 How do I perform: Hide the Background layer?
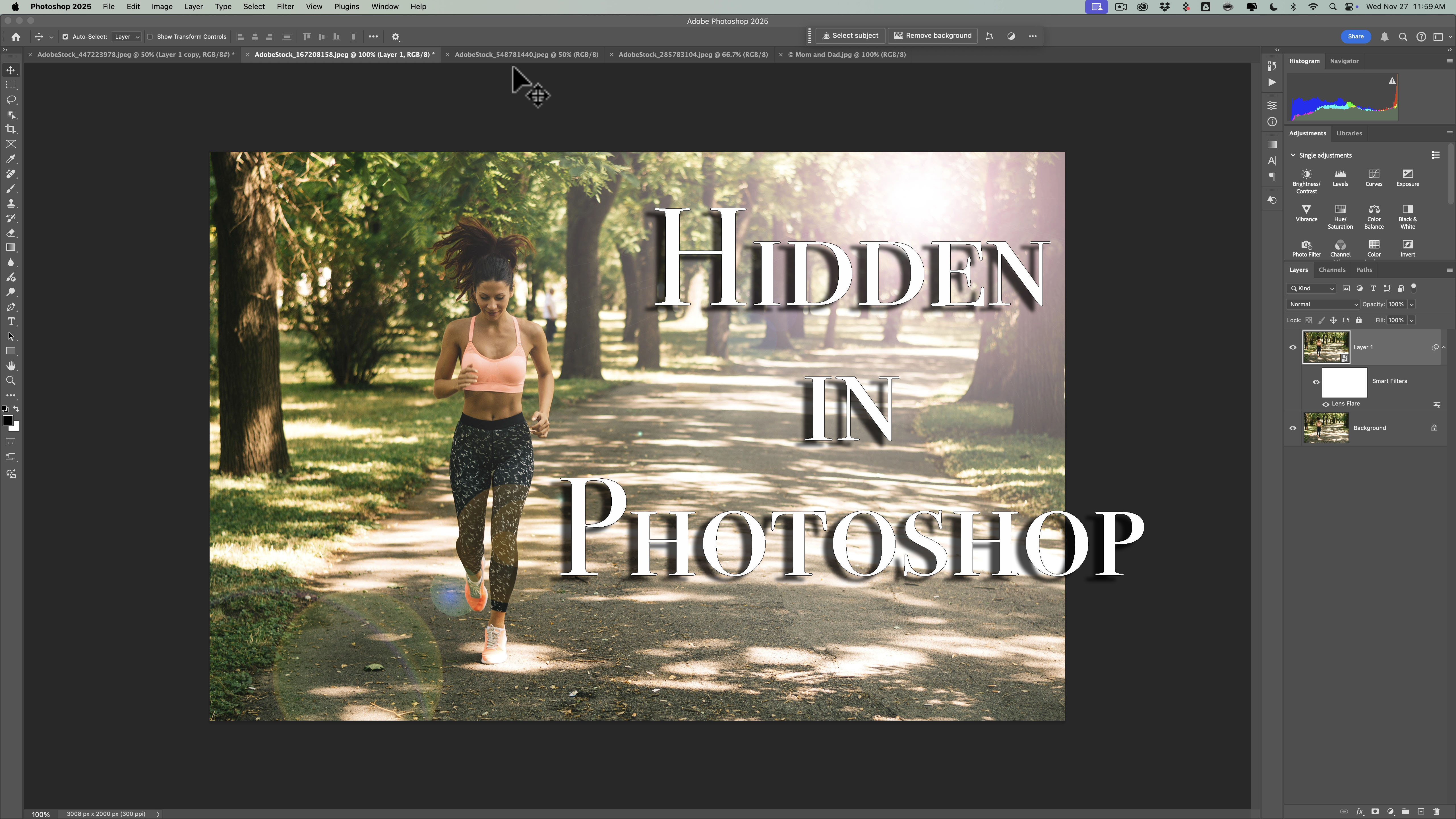1293,429
